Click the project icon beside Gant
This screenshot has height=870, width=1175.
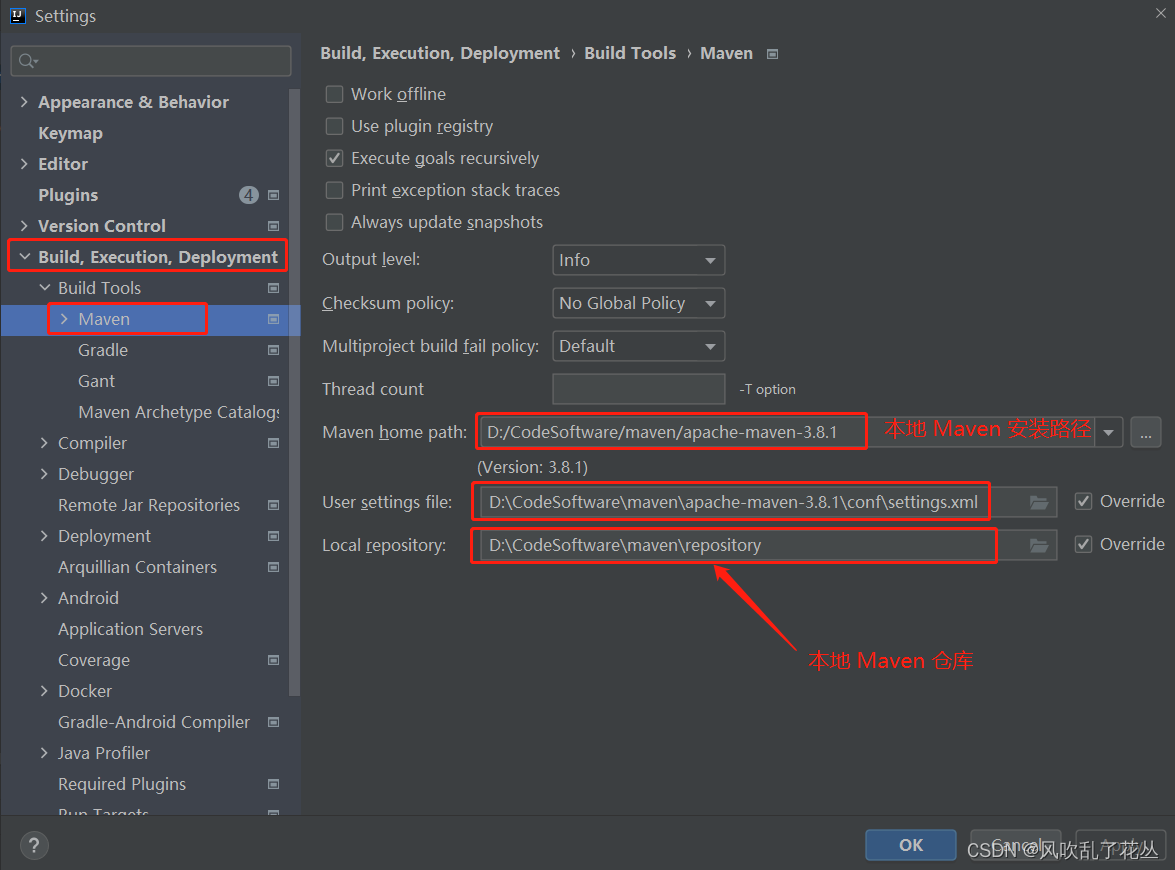[x=274, y=381]
